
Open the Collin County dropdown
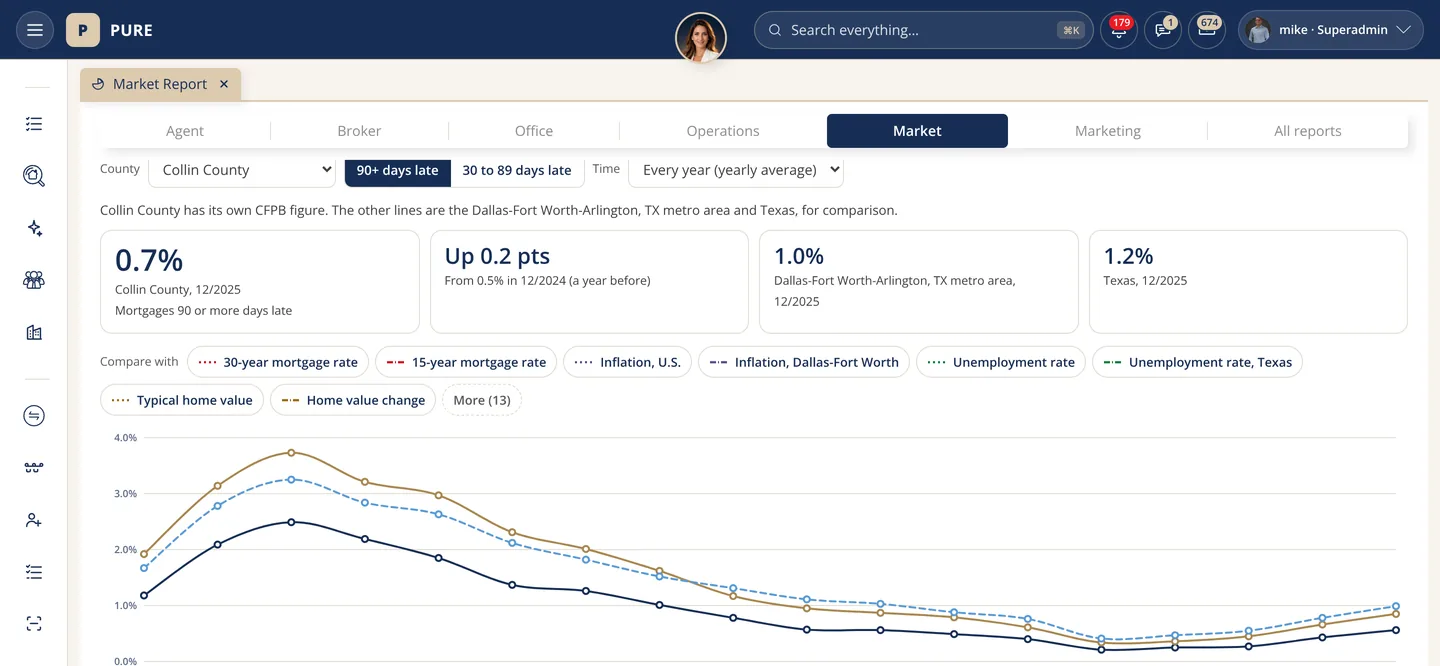[242, 170]
